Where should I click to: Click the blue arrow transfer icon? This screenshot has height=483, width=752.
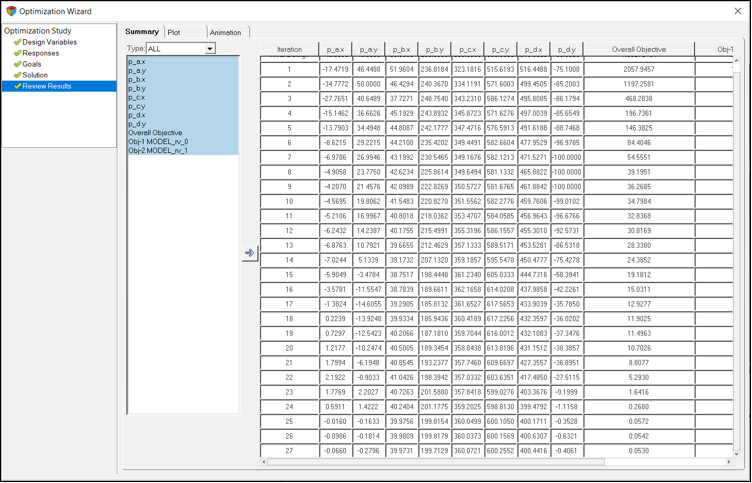point(249,253)
